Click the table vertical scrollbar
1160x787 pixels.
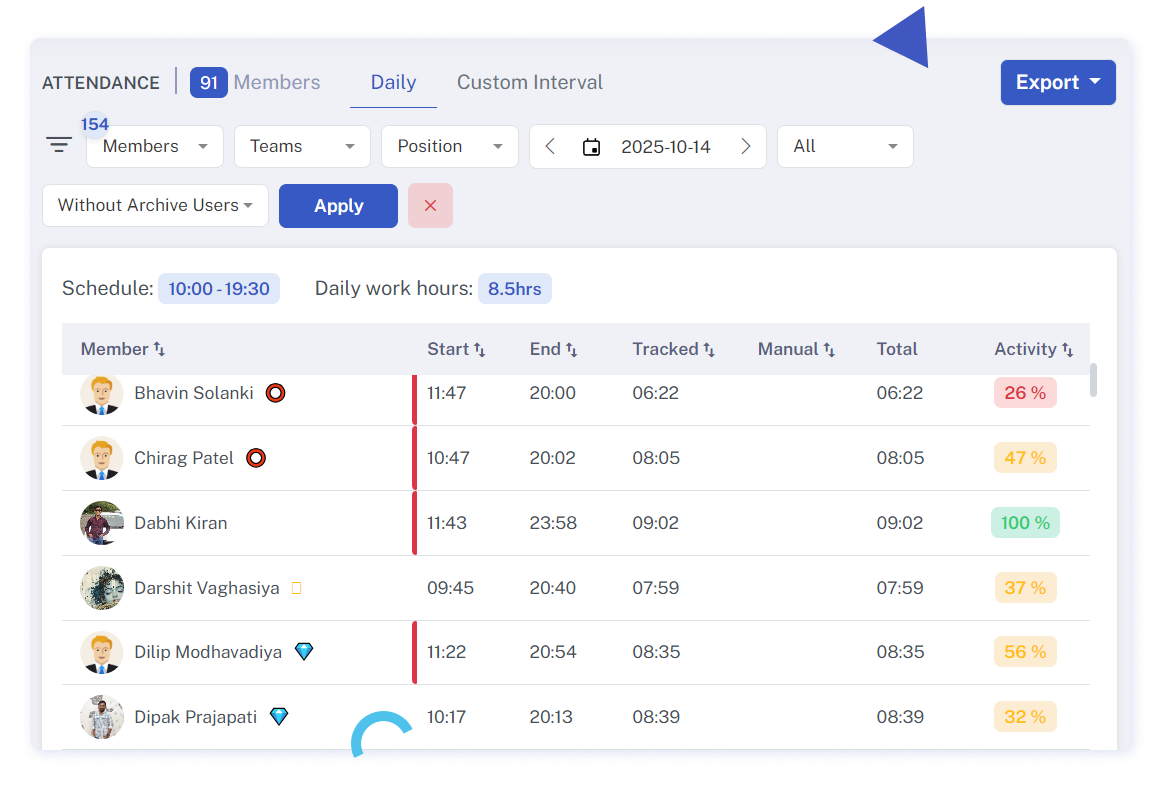coord(1093,380)
